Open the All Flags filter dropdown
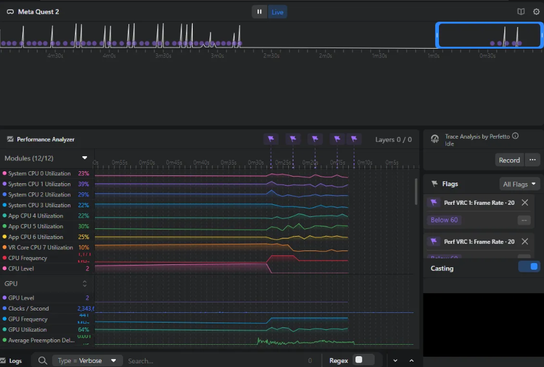The width and height of the screenshot is (544, 367). [519, 184]
